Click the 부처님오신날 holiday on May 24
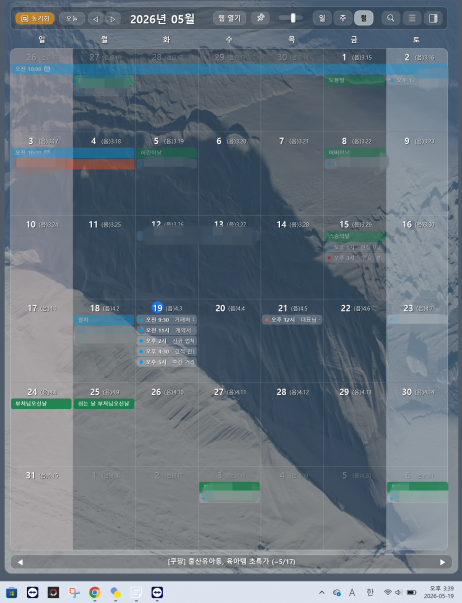 41,404
